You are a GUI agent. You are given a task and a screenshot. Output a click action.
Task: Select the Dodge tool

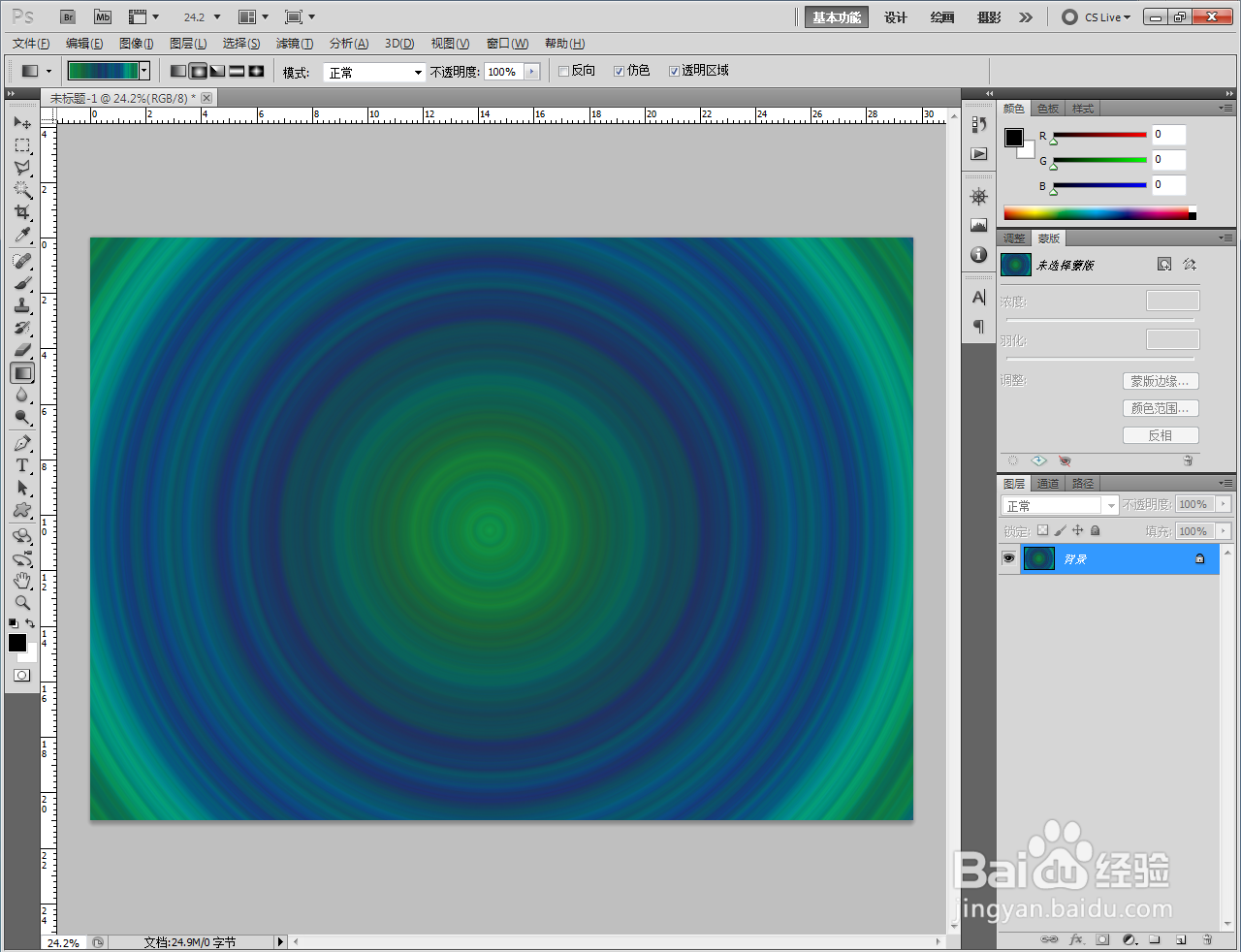[x=22, y=418]
